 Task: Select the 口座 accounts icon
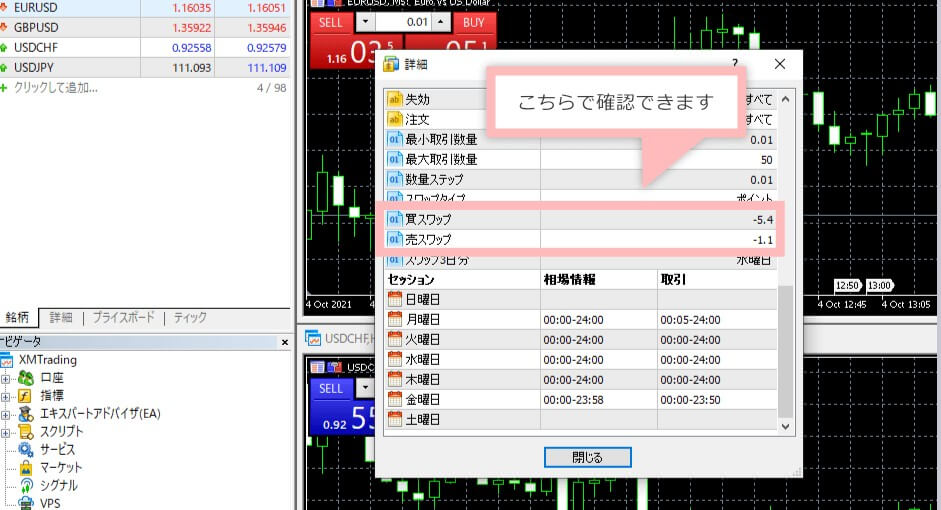point(25,378)
